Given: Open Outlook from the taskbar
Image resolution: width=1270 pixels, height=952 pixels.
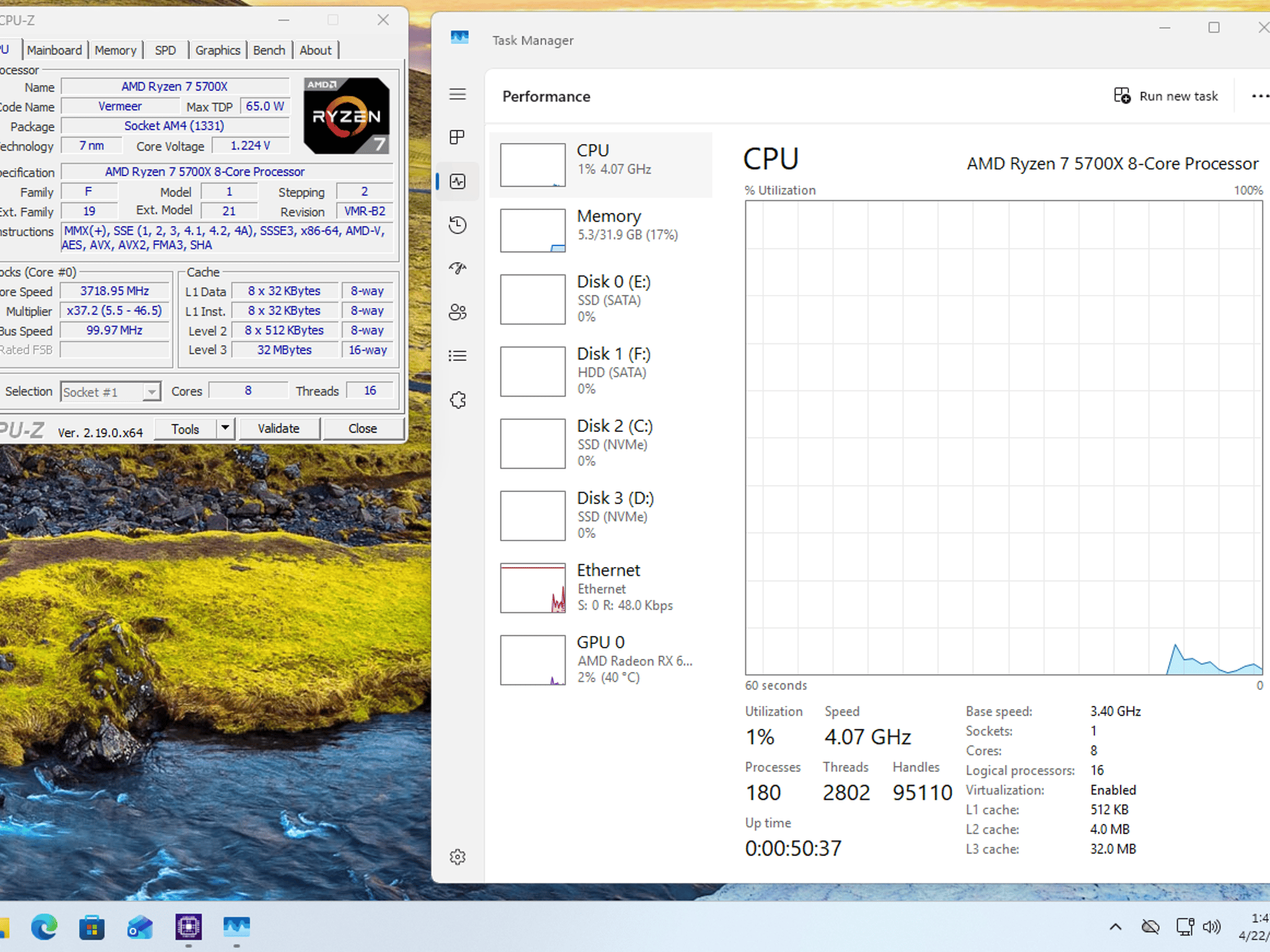Looking at the screenshot, I should (x=140, y=927).
